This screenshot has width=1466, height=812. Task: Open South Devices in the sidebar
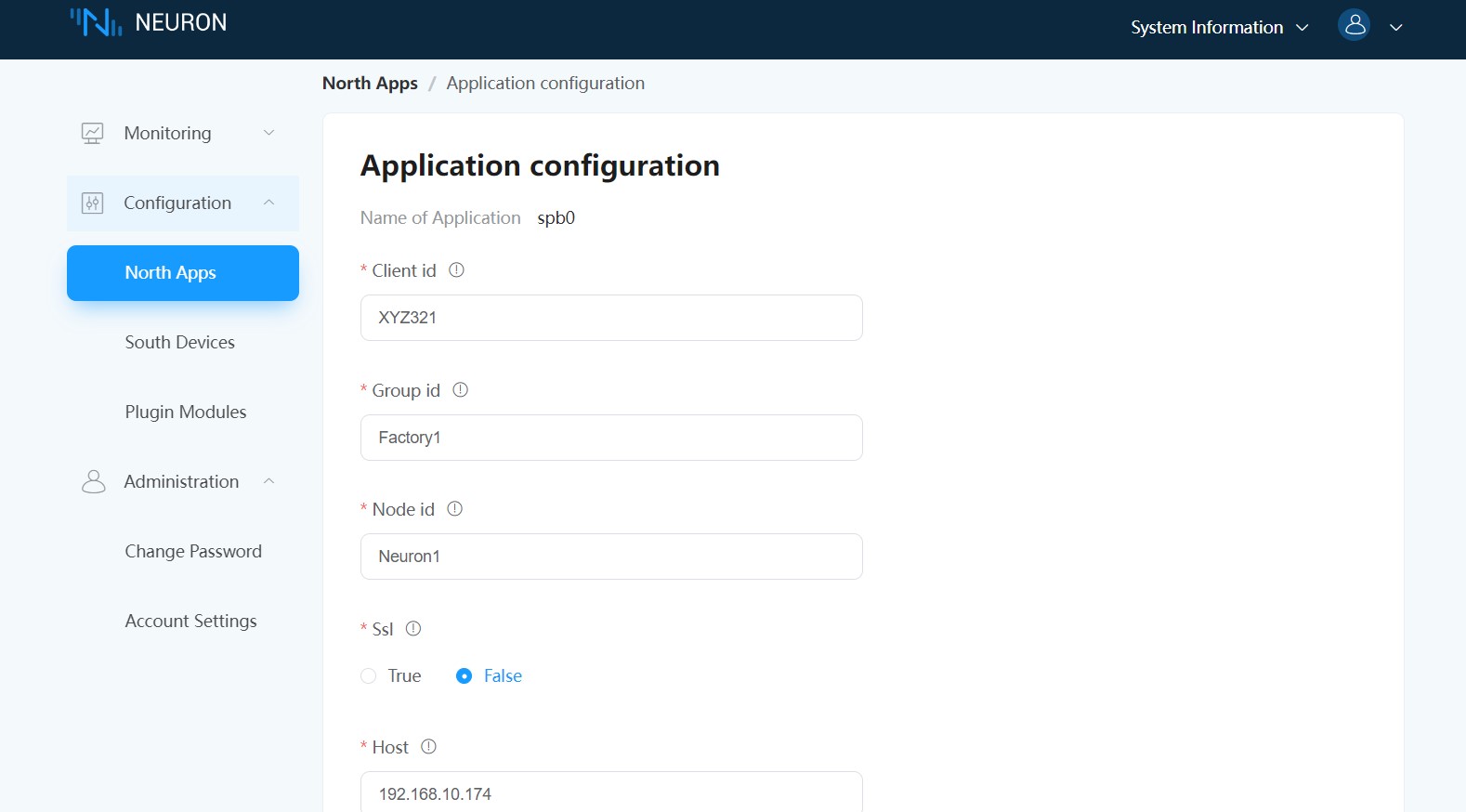click(180, 342)
